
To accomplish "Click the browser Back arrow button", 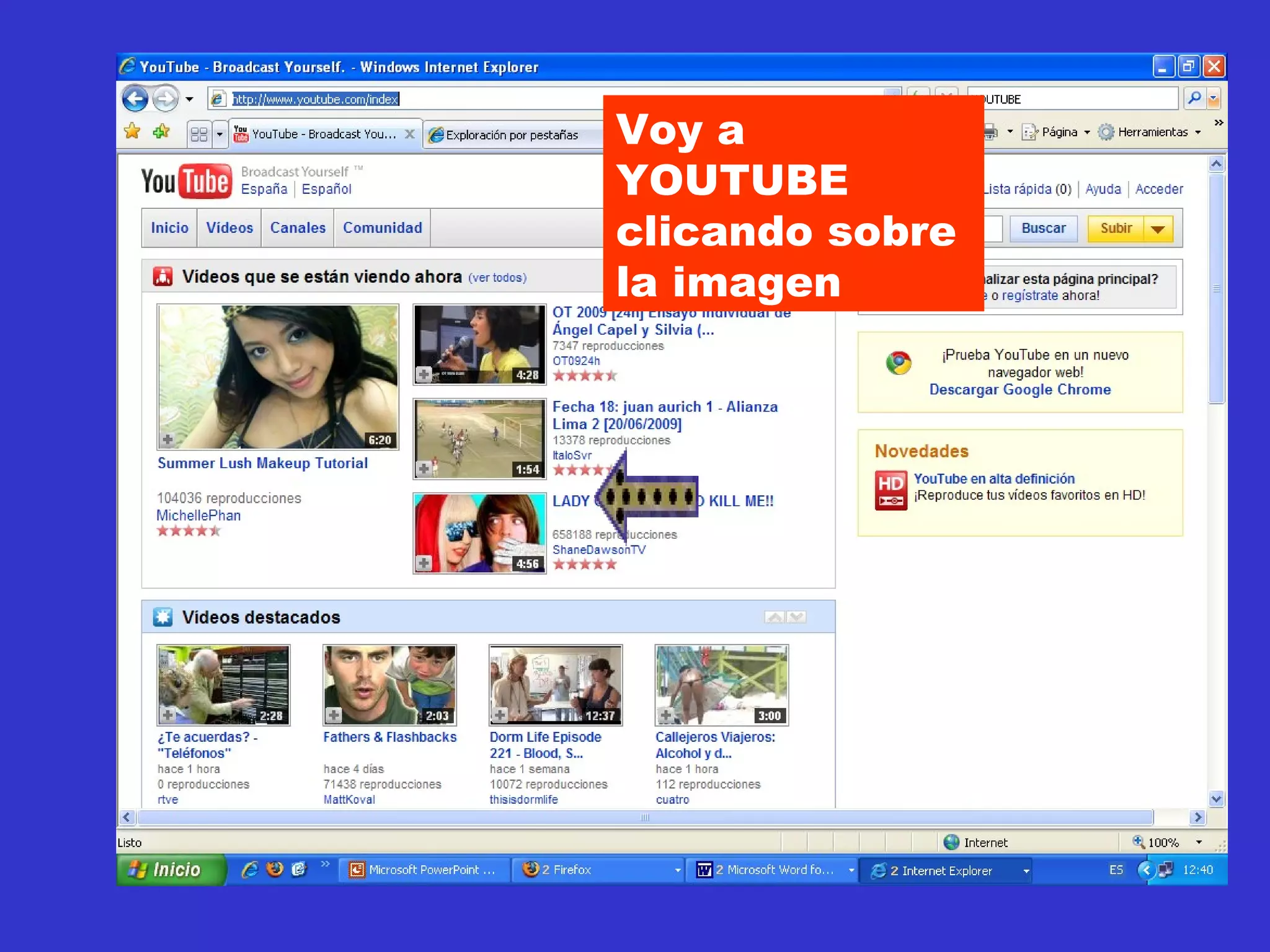I will pyautogui.click(x=135, y=99).
